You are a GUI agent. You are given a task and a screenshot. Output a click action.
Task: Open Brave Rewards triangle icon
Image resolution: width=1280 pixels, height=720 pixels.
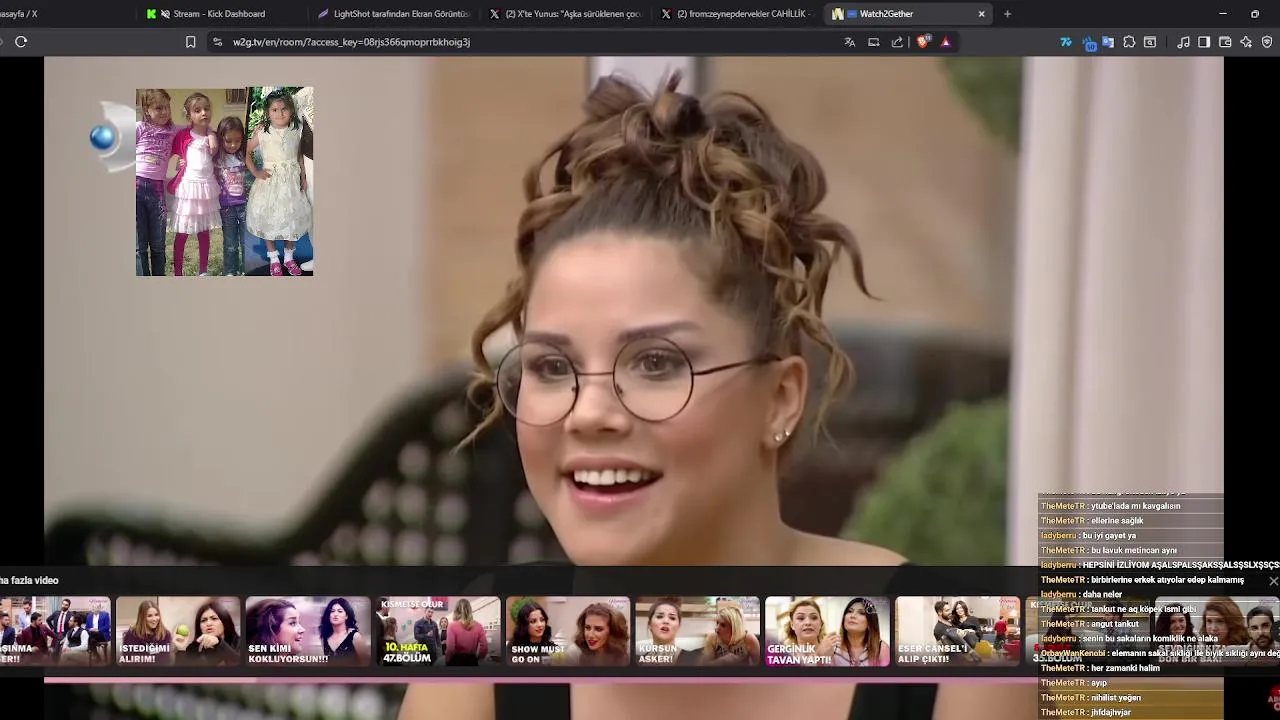click(946, 42)
